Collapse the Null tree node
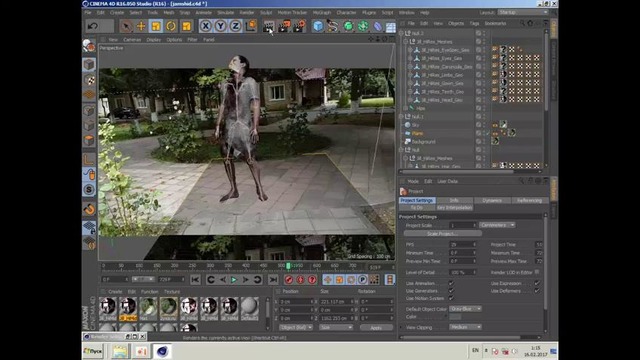Screen dimensions: 640x360 pyautogui.click(x=401, y=150)
